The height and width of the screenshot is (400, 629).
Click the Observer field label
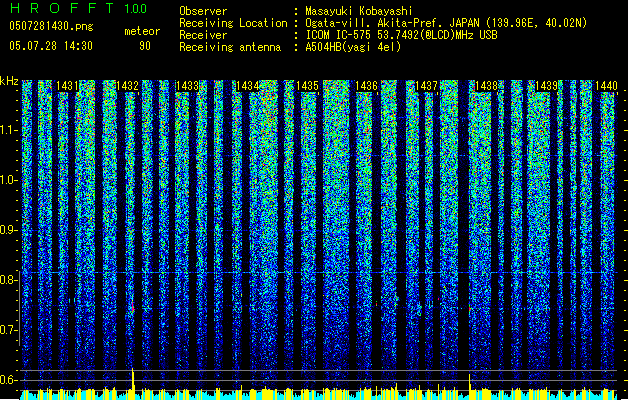pyautogui.click(x=203, y=11)
